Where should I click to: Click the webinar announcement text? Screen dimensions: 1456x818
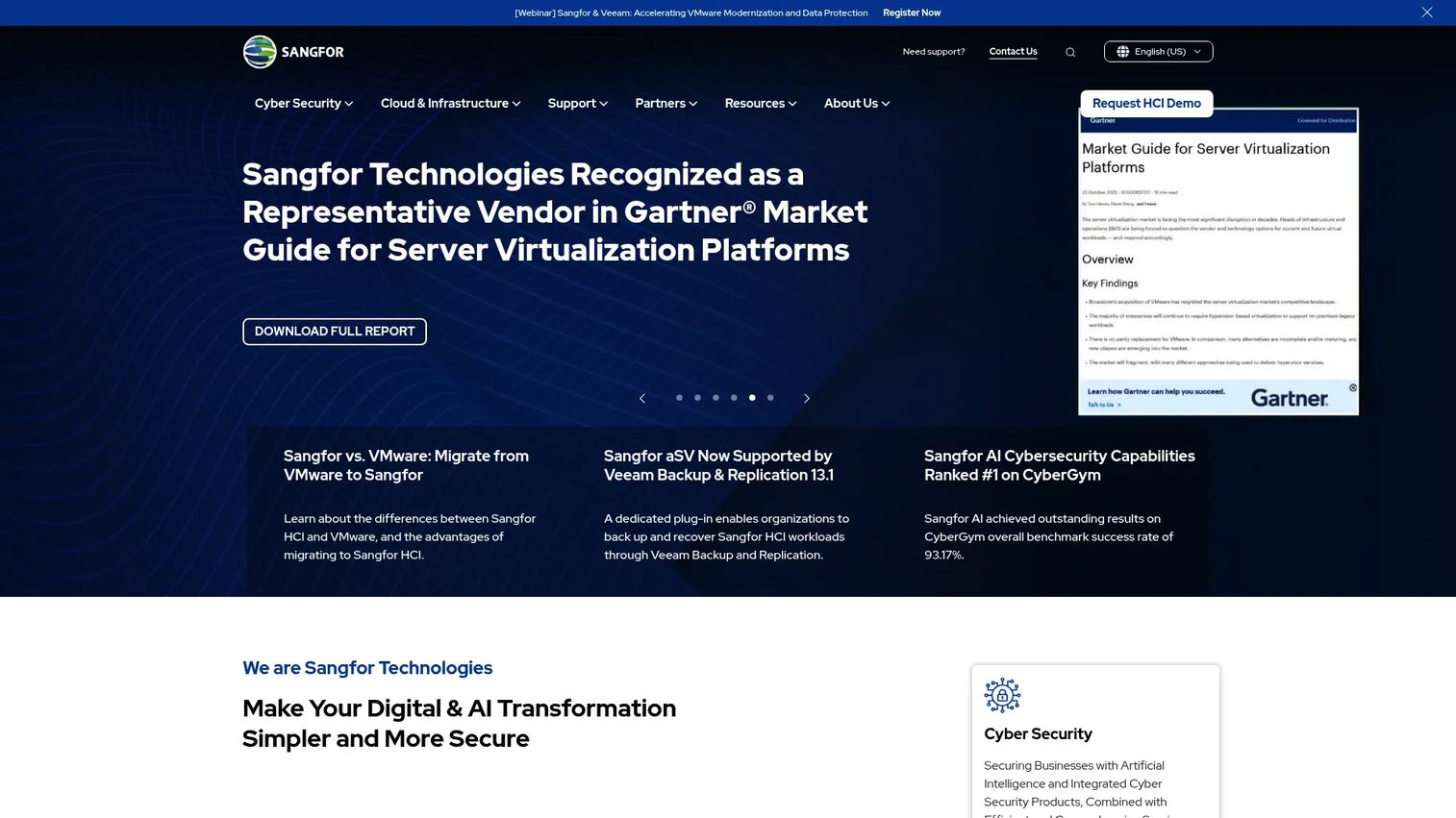tap(691, 12)
